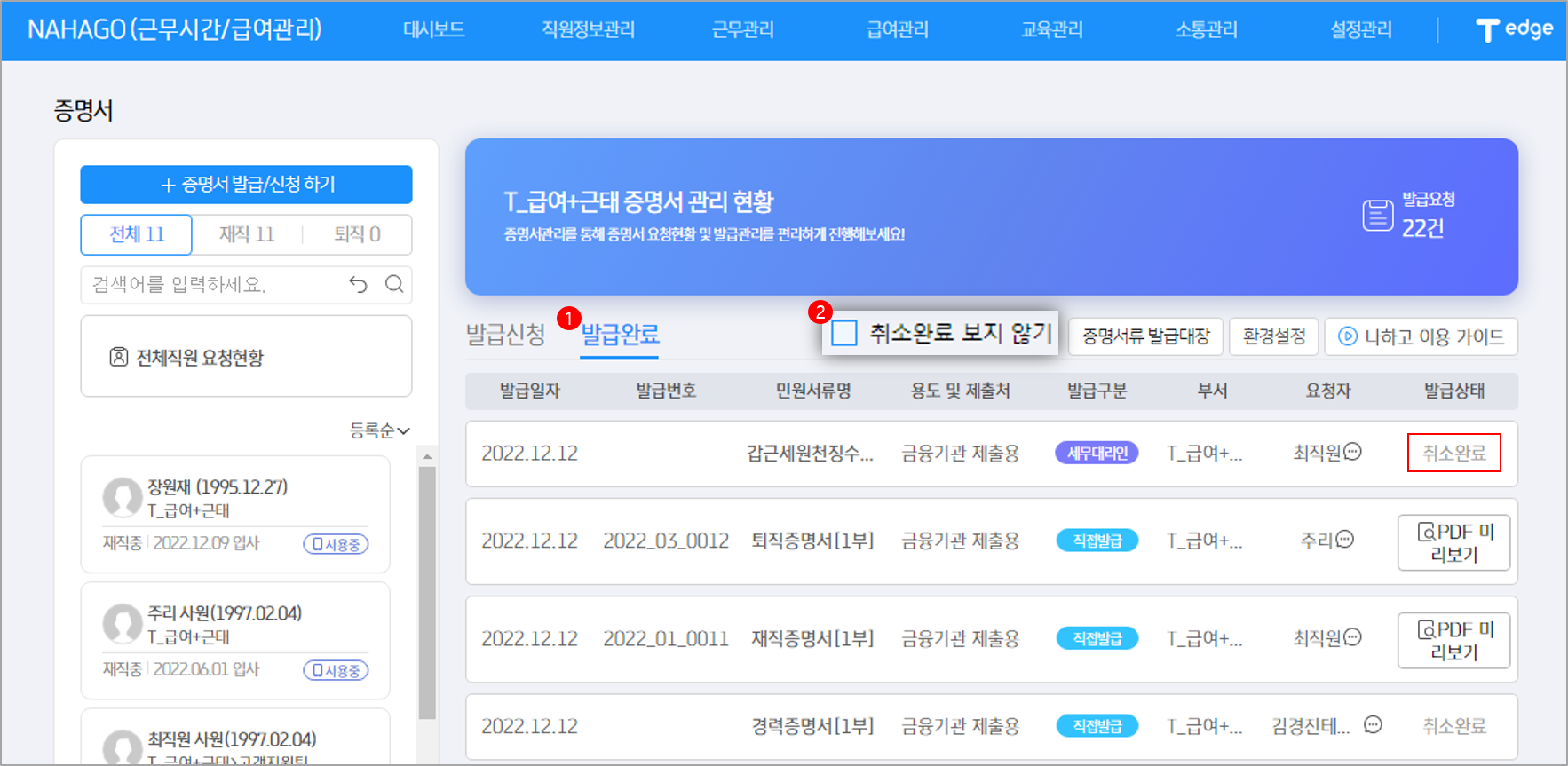Image resolution: width=1568 pixels, height=766 pixels.
Task: Open 급여관리 top navigation menu
Action: click(x=897, y=30)
